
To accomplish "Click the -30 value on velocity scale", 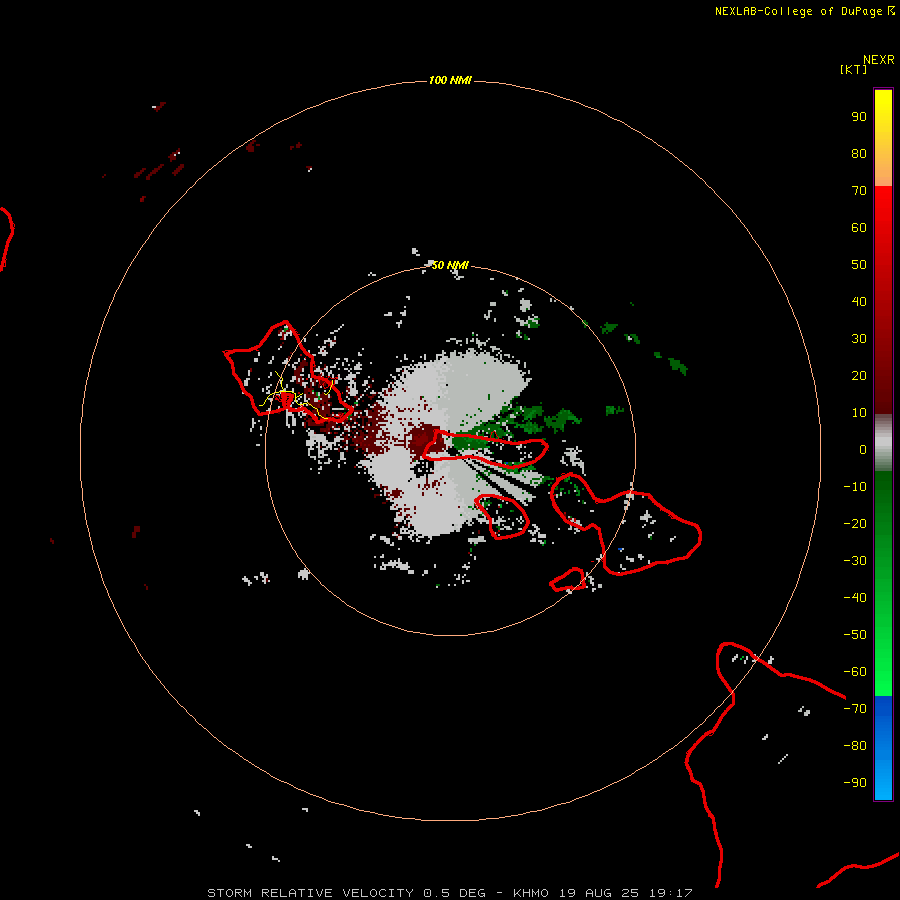I will 855,561.
